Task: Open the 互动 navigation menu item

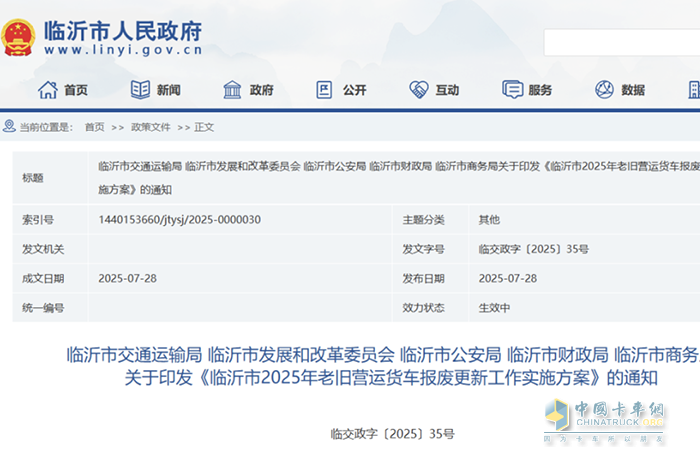Action: click(x=447, y=90)
